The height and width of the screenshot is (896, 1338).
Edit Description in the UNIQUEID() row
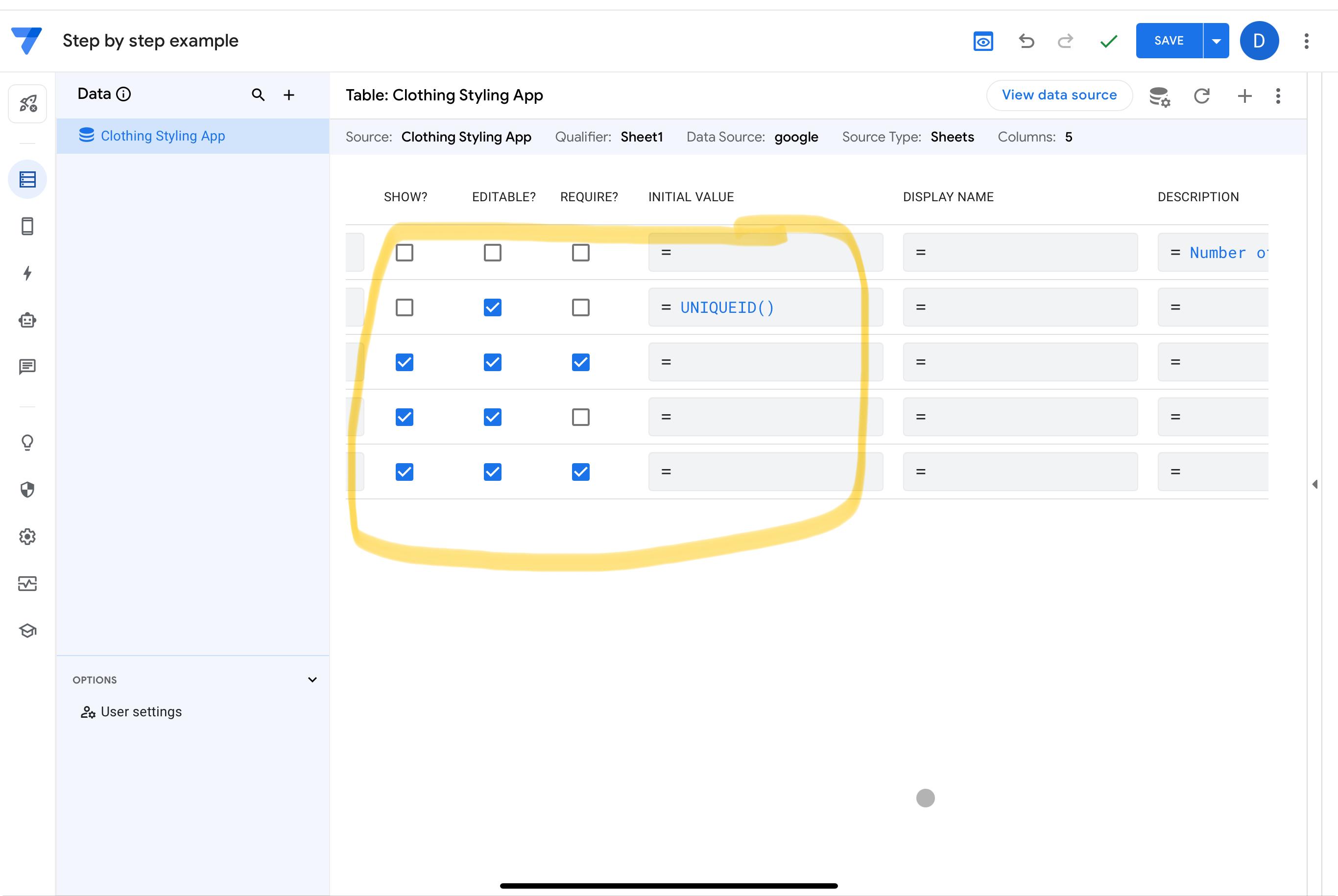pyautogui.click(x=1212, y=307)
